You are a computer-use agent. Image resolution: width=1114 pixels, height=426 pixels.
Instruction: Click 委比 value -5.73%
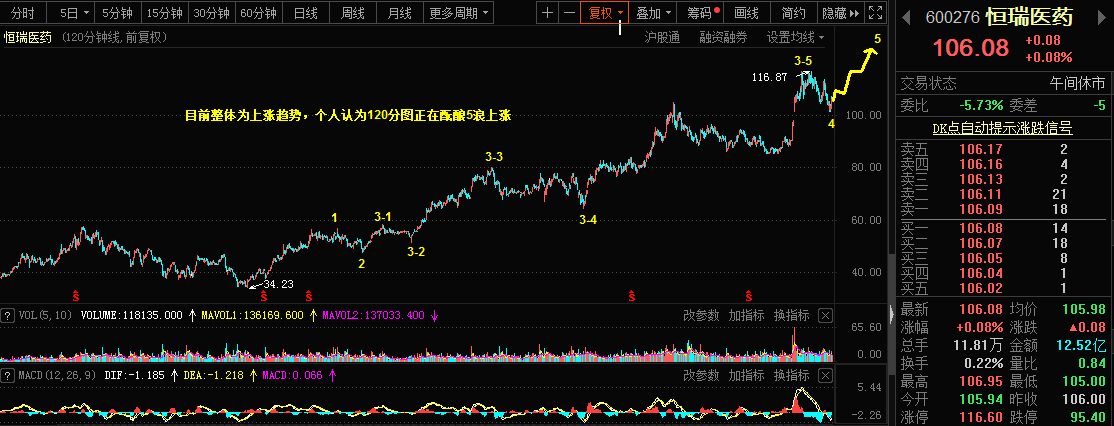981,106
